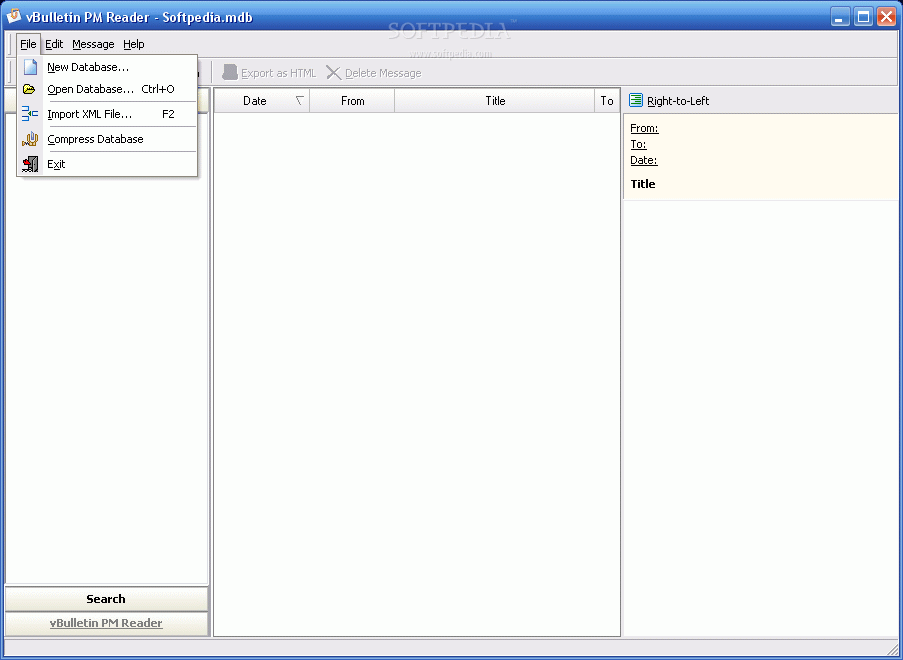
Task: Click the To: label in the preview header
Action: pyautogui.click(x=638, y=145)
